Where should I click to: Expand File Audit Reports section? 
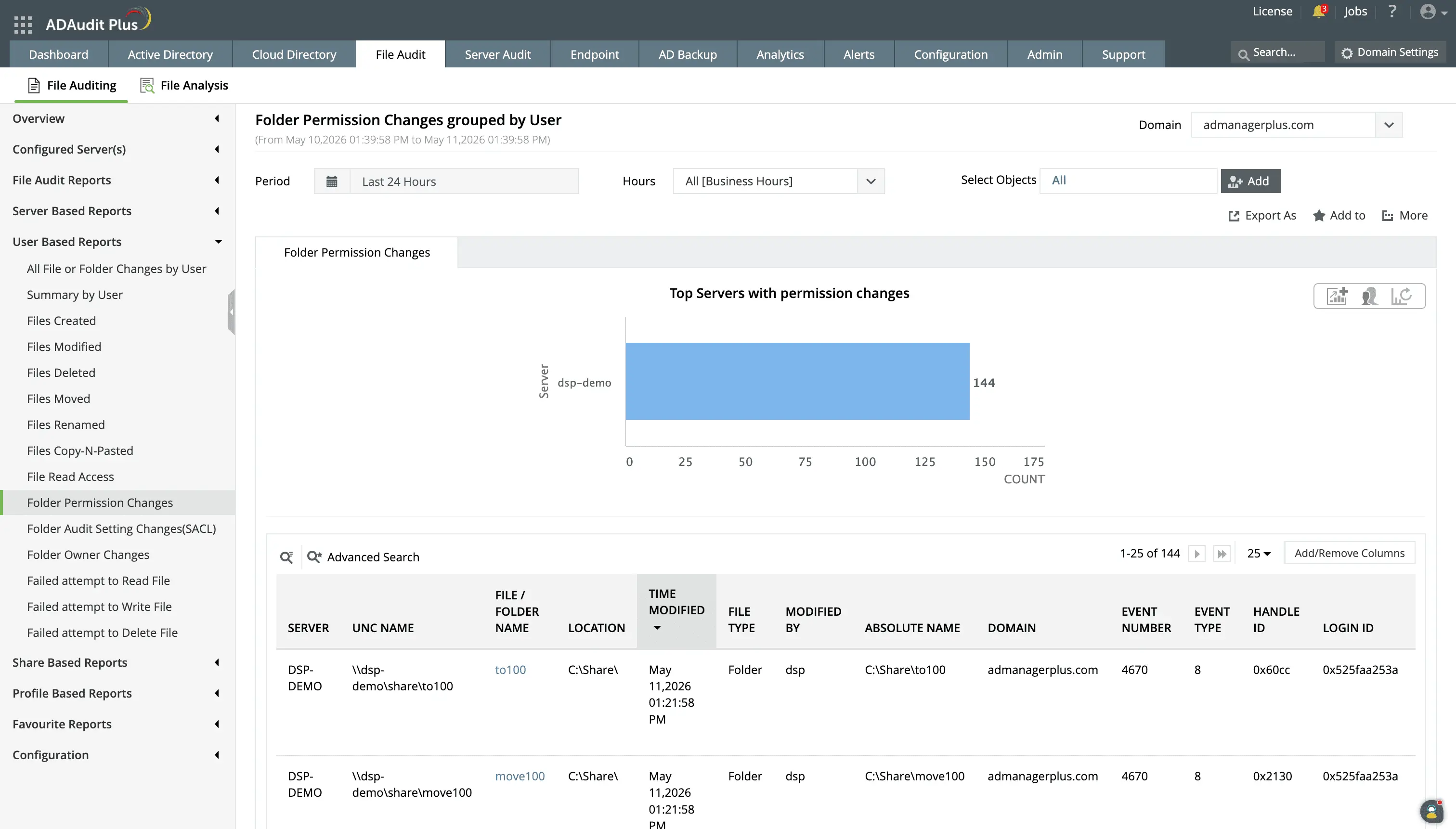[x=117, y=180]
